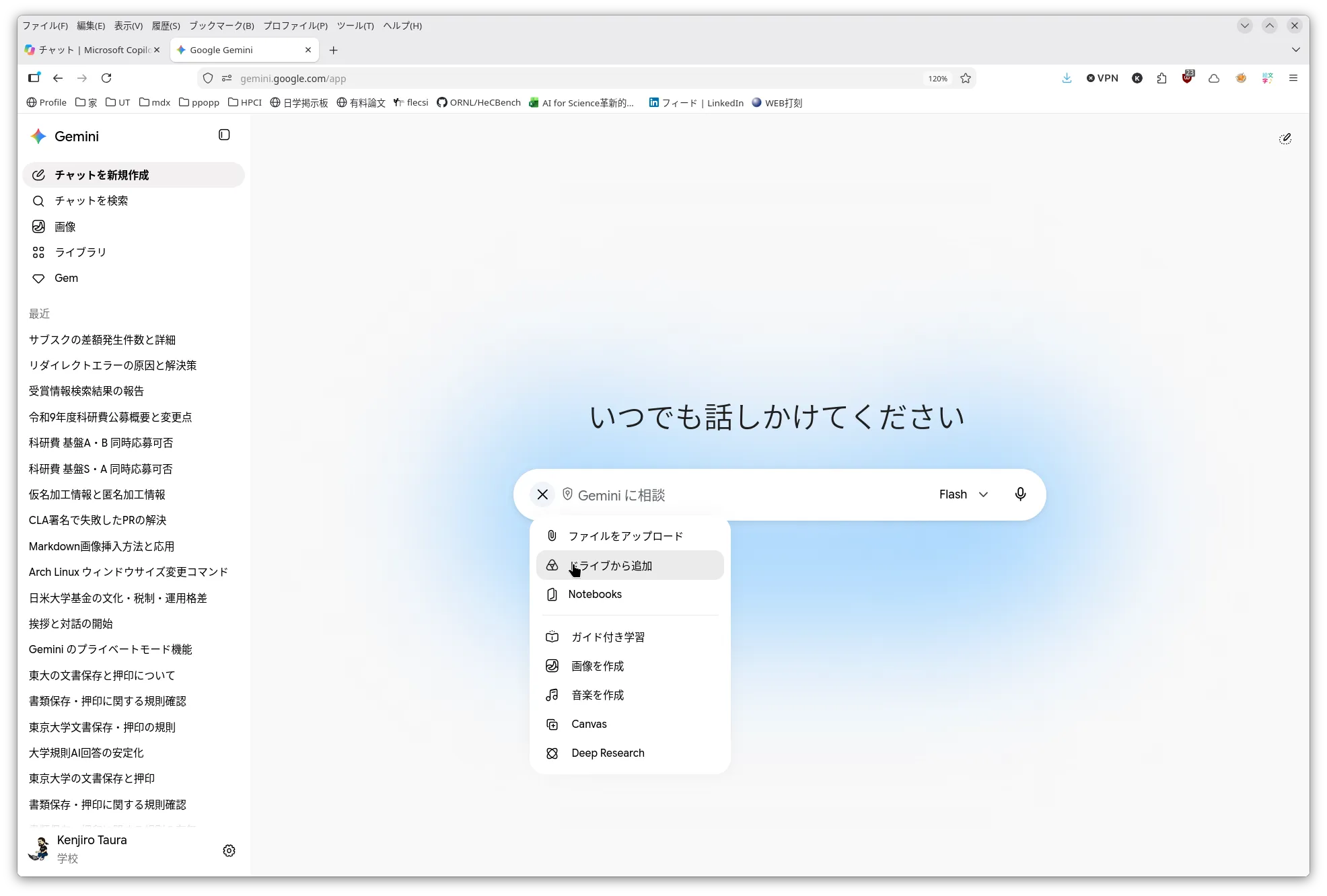Switch to Microsoft Copilot チャット tab
Screen dimensions: 1327x896
(x=89, y=50)
